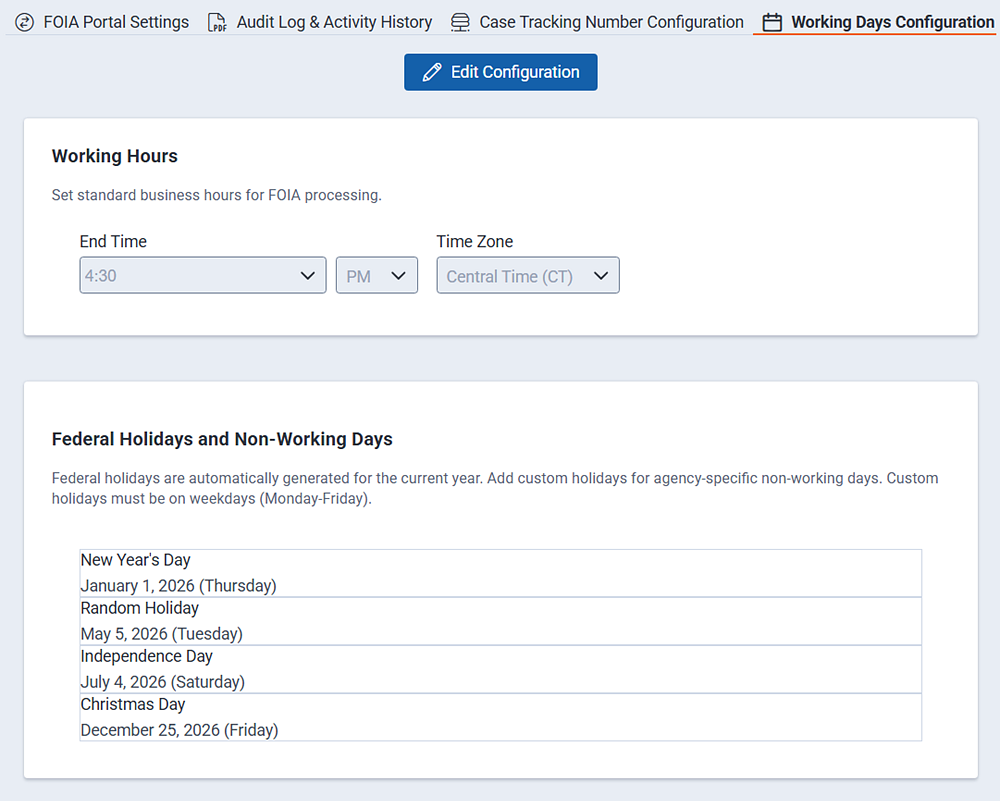Select the New Year's Day holiday row
This screenshot has height=801, width=1000.
pyautogui.click(x=500, y=572)
